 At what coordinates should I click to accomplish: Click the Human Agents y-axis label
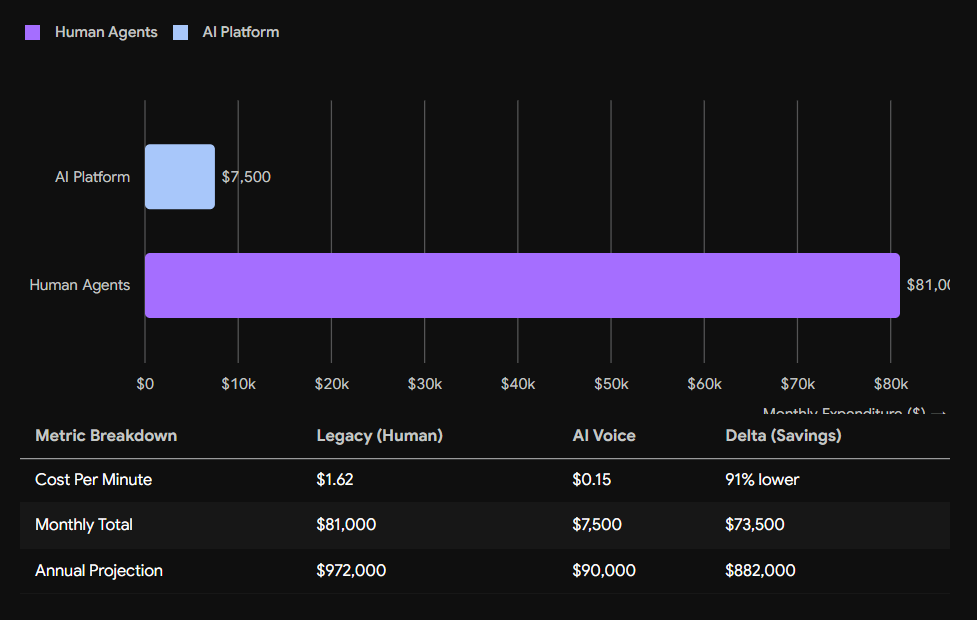coord(80,285)
